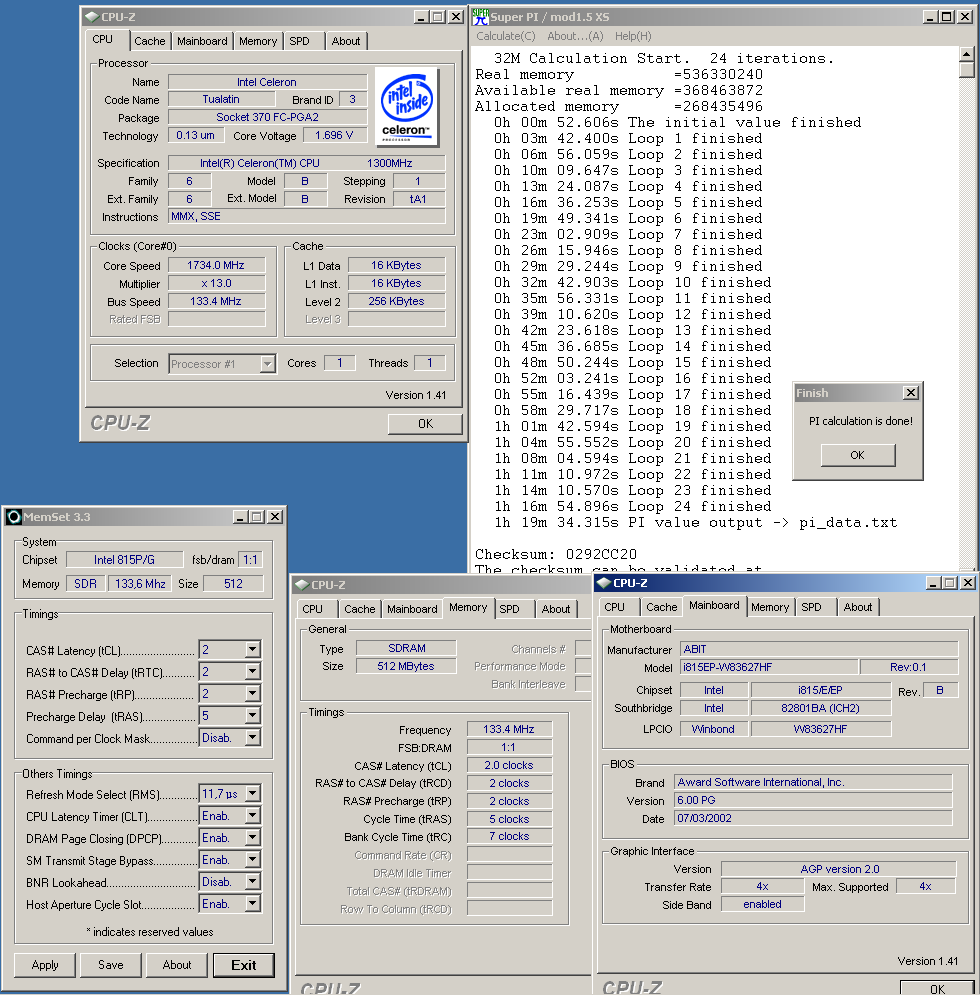Click OK in top CPU-Z window

click(x=425, y=423)
